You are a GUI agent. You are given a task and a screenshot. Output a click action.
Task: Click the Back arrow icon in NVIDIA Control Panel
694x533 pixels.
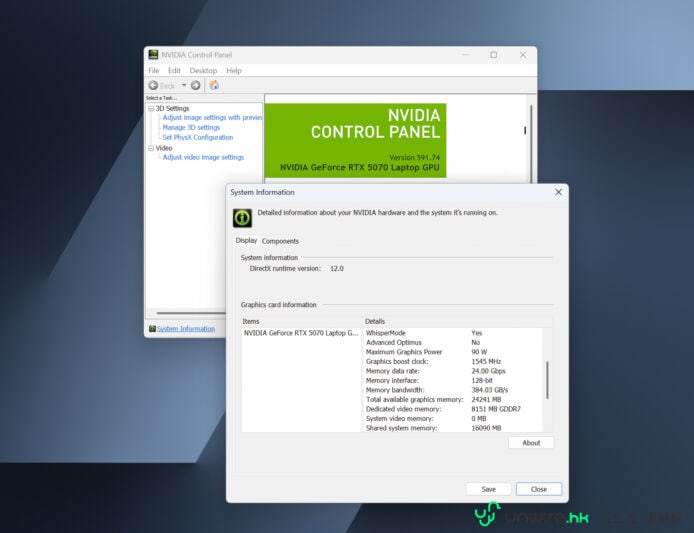coord(153,85)
